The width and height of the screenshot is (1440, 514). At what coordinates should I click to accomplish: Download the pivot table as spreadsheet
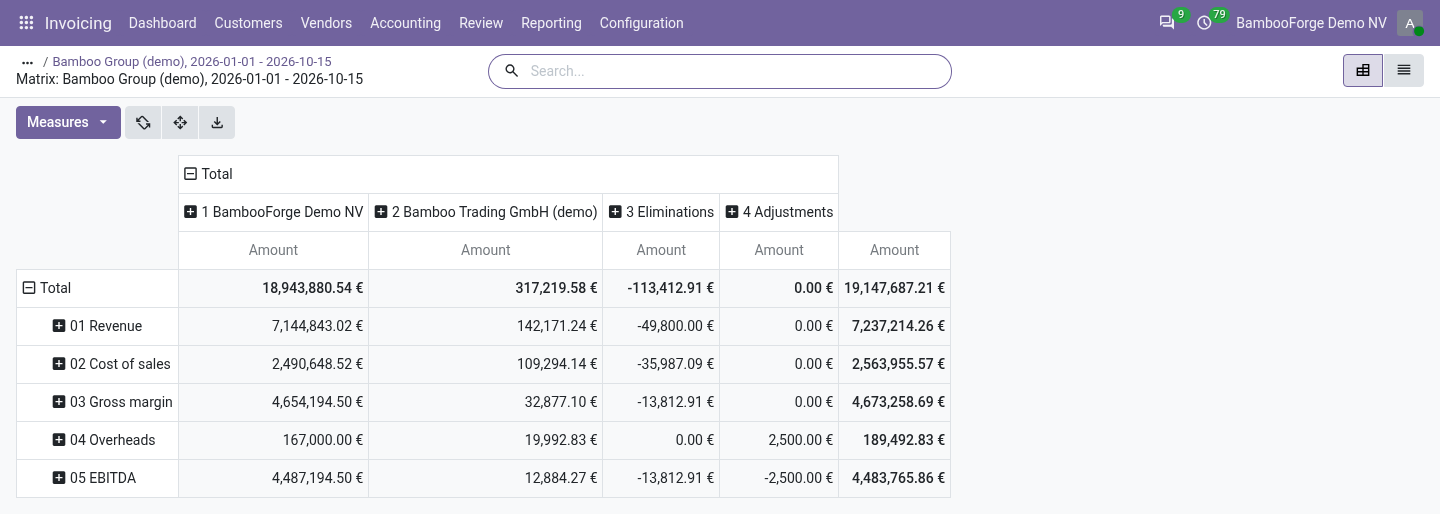coord(217,122)
